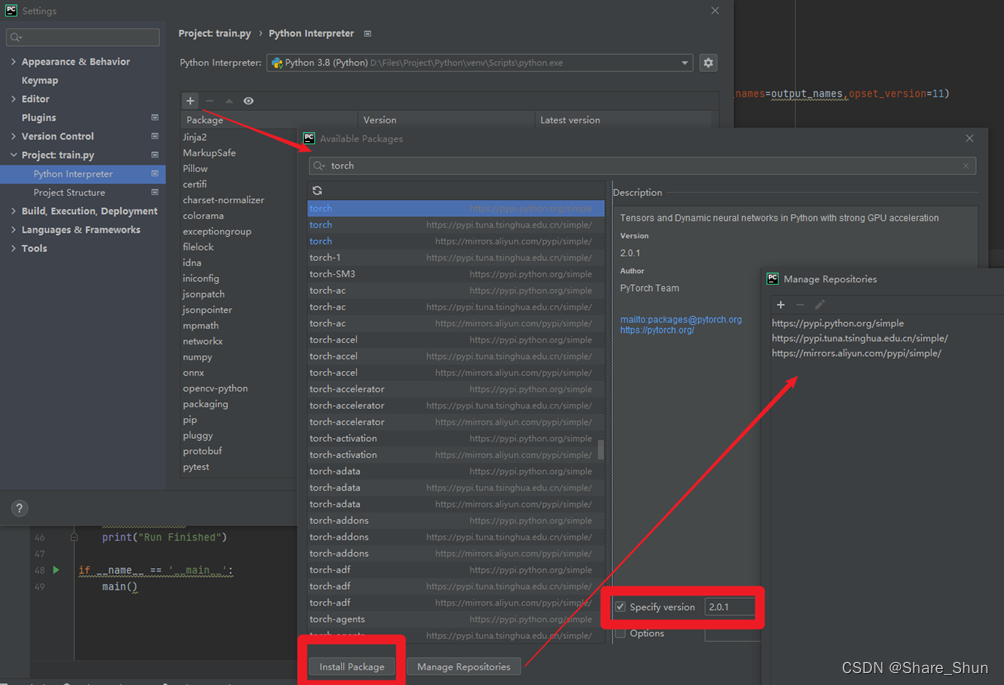Select the torch-1 package row
Viewport: 1004px width, 685px height.
click(x=456, y=257)
